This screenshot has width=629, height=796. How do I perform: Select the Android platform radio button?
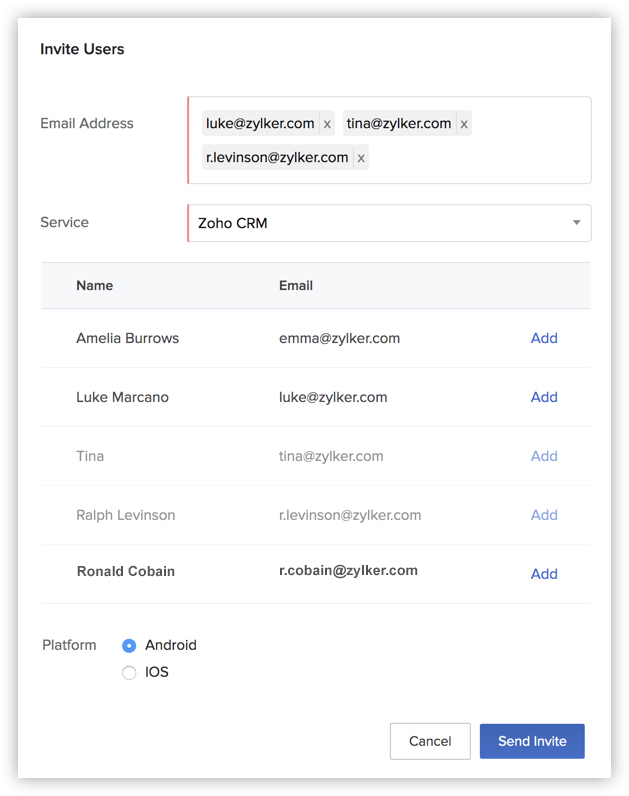pos(129,646)
